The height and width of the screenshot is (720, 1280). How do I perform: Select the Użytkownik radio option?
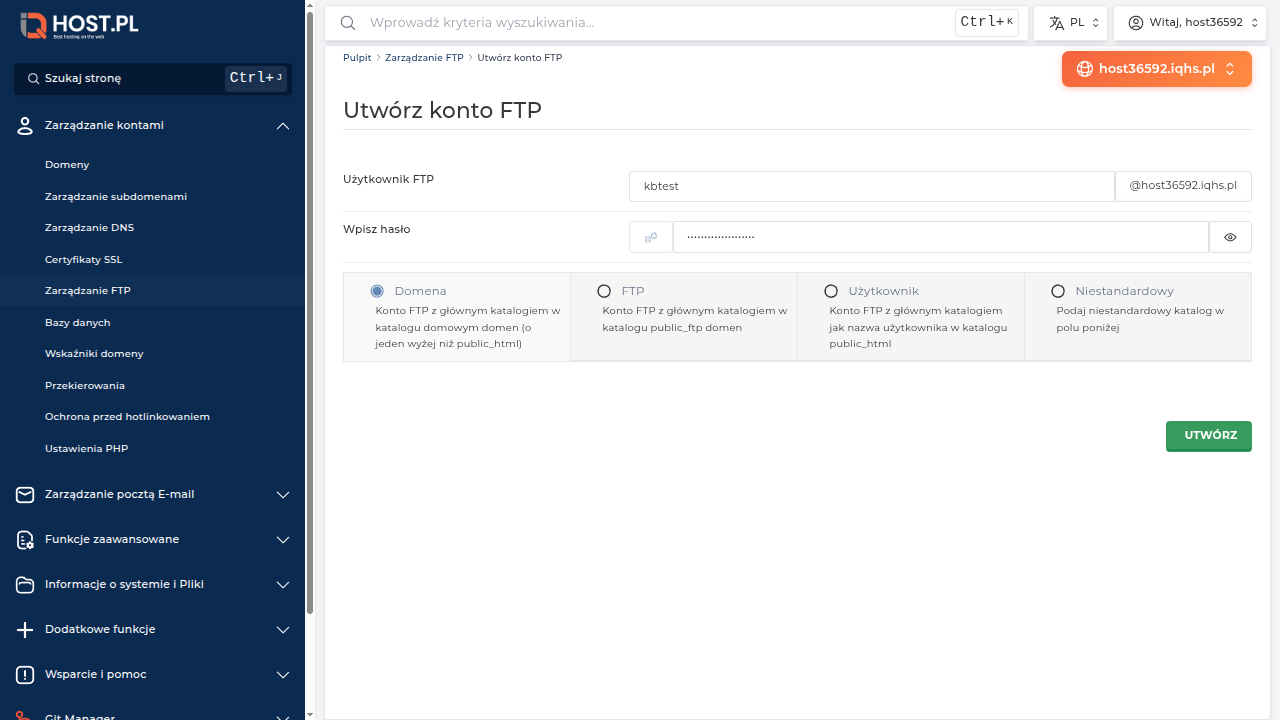831,291
